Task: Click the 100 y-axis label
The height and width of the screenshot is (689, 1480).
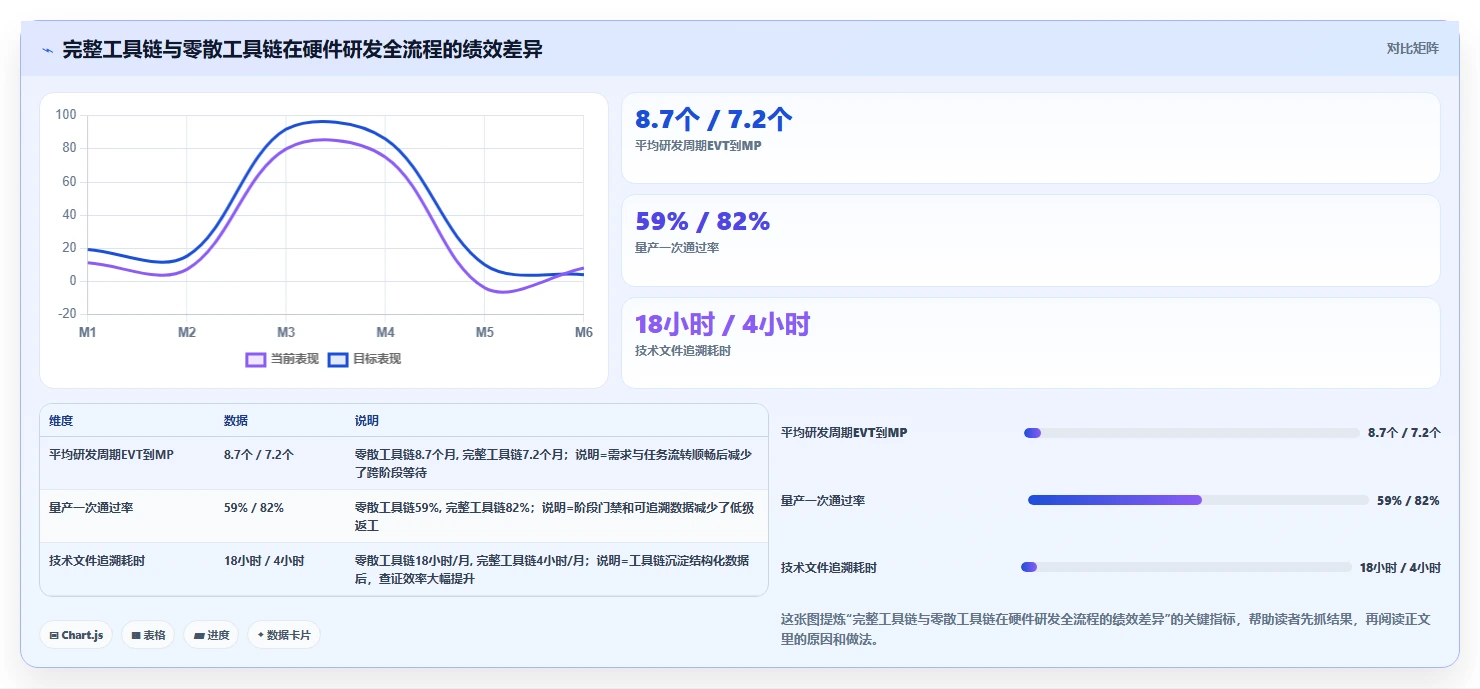Action: (66, 115)
